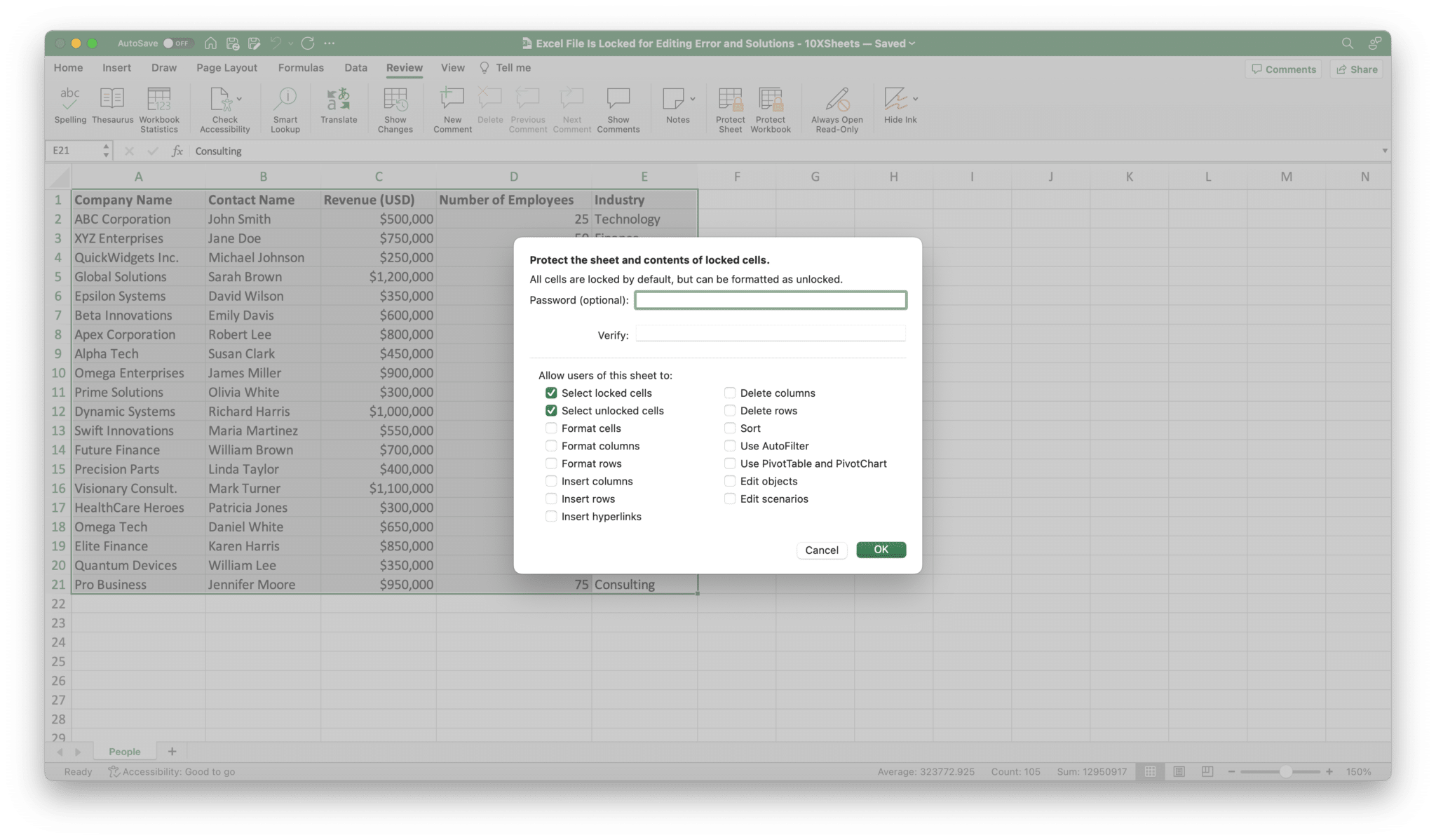This screenshot has width=1436, height=840.
Task: Click the Hide Ink icon
Action: point(895,99)
